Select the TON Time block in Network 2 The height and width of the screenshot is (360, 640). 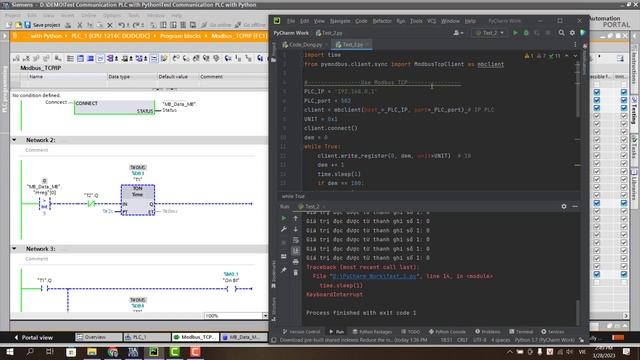click(138, 200)
